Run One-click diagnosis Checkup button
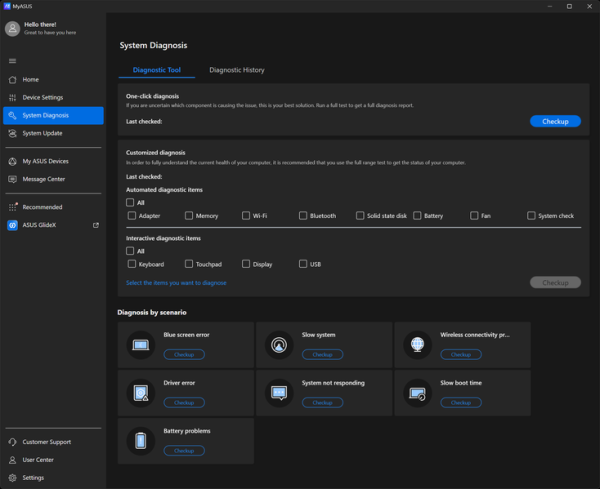The image size is (600, 489). point(555,121)
